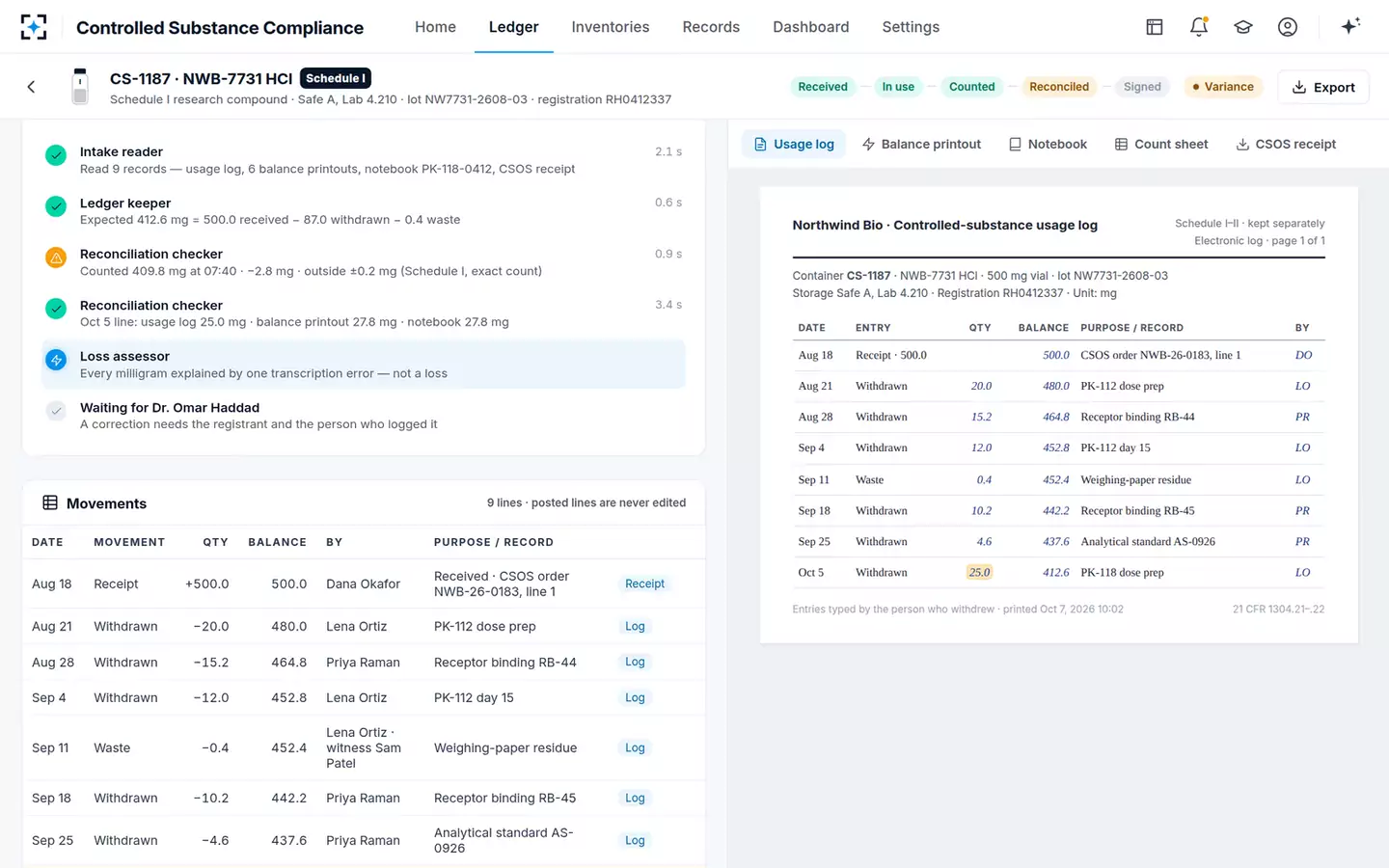Viewport: 1389px width, 868px height.
Task: Open the user account icon
Action: coord(1288,27)
